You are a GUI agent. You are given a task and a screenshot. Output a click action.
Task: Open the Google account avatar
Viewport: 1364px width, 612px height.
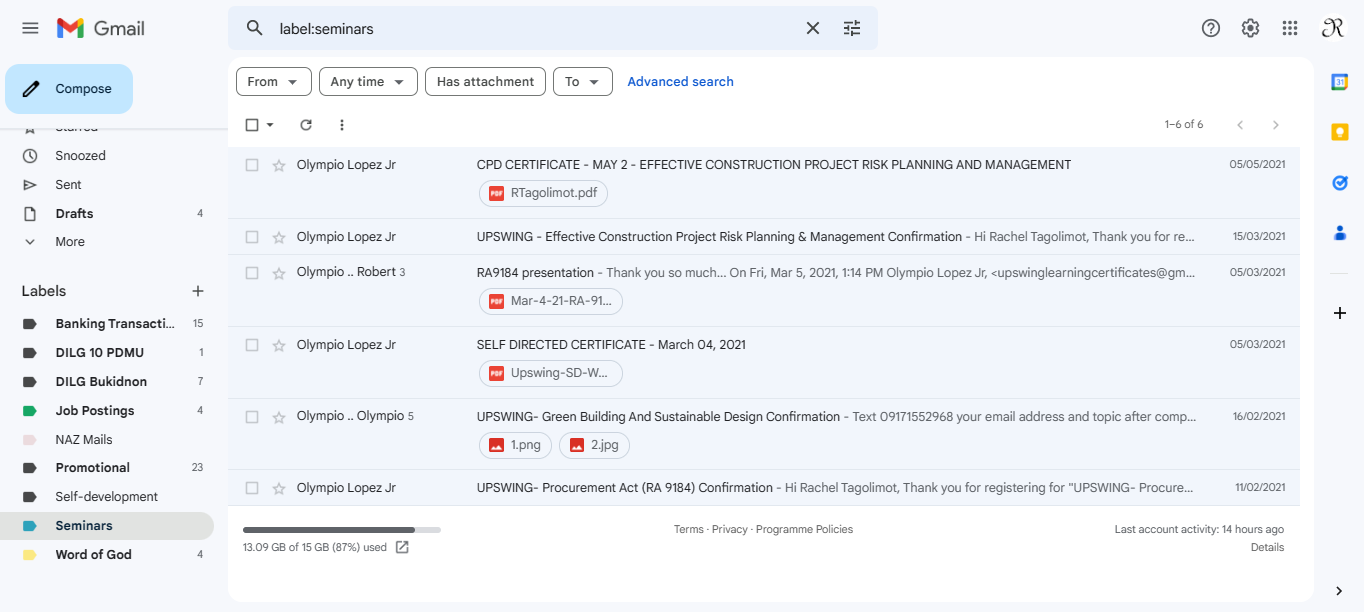click(1333, 28)
